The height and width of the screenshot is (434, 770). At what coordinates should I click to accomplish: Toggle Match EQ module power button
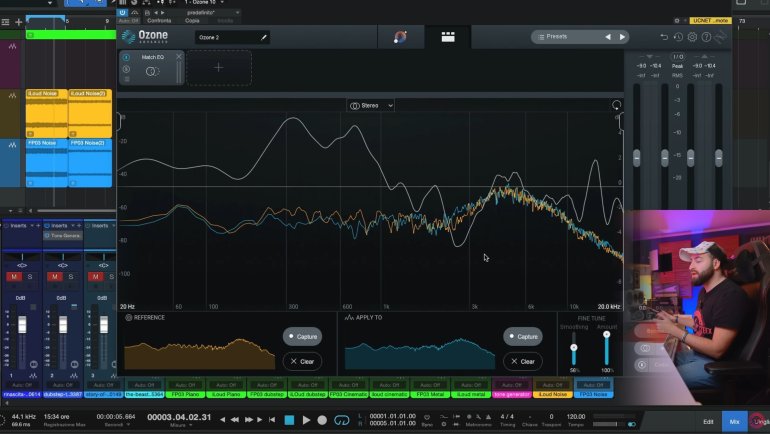pos(126,57)
